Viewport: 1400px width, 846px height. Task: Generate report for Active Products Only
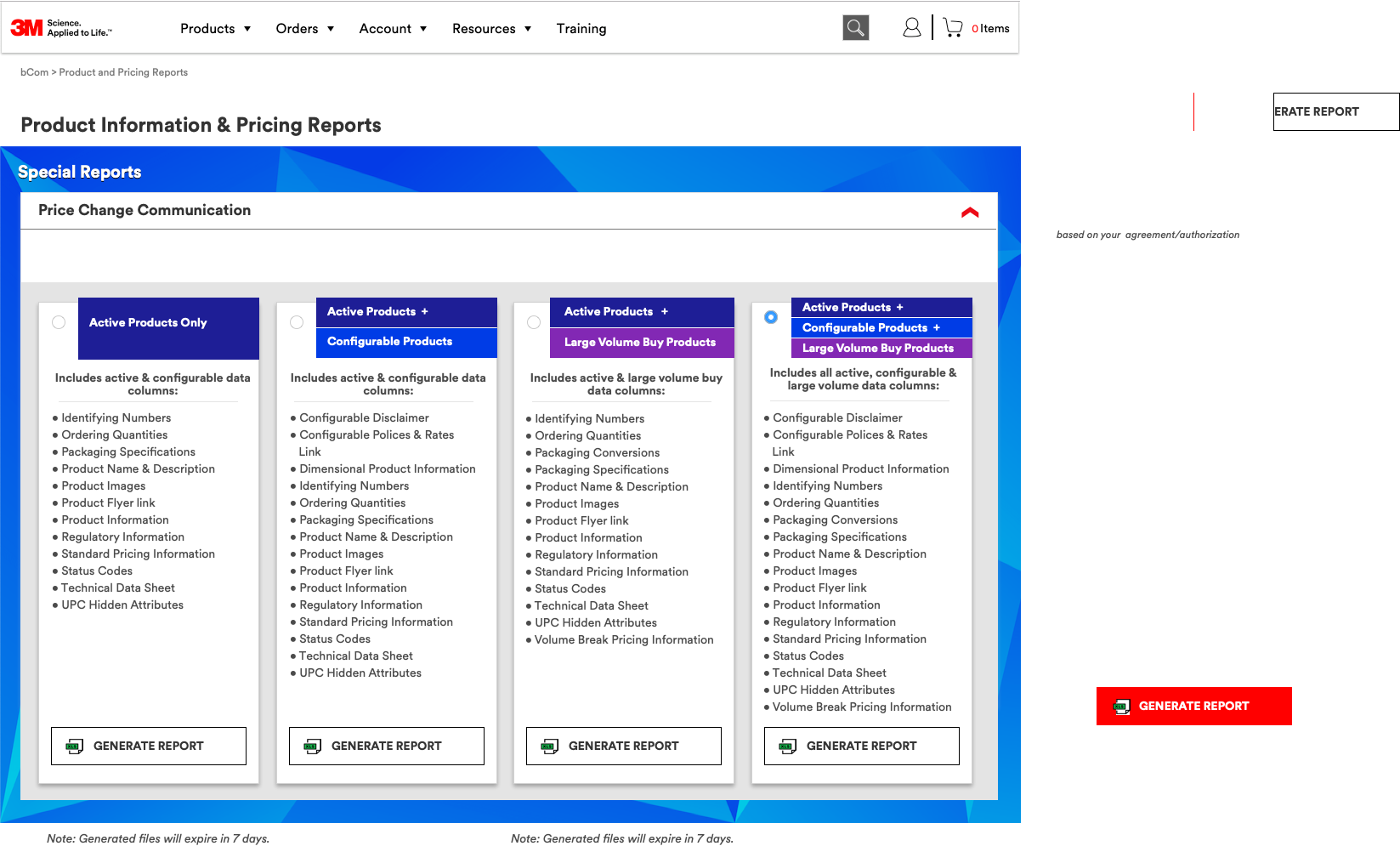pos(149,746)
